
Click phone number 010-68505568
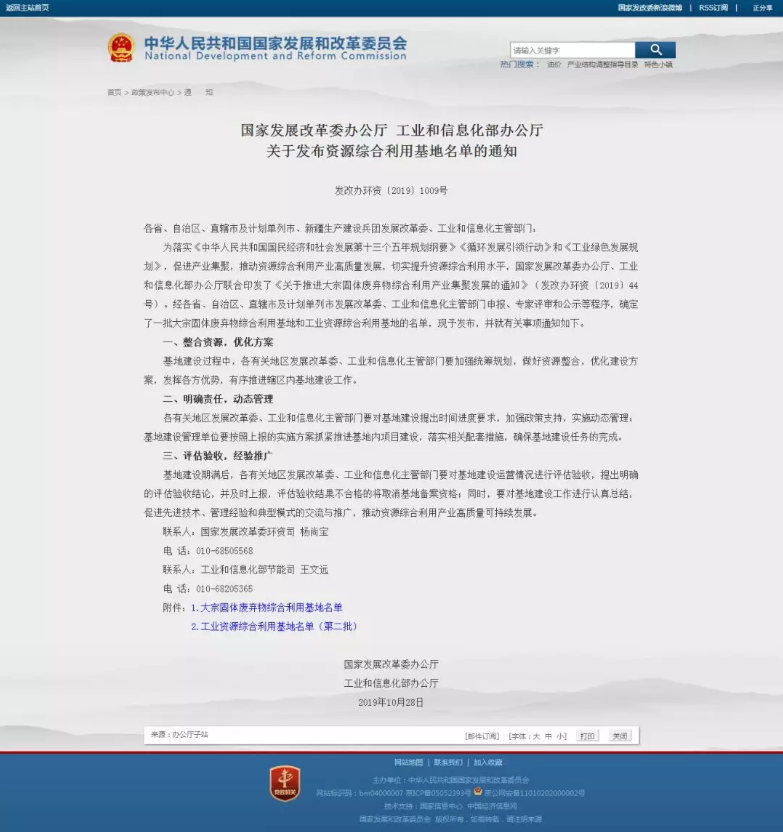coord(224,551)
